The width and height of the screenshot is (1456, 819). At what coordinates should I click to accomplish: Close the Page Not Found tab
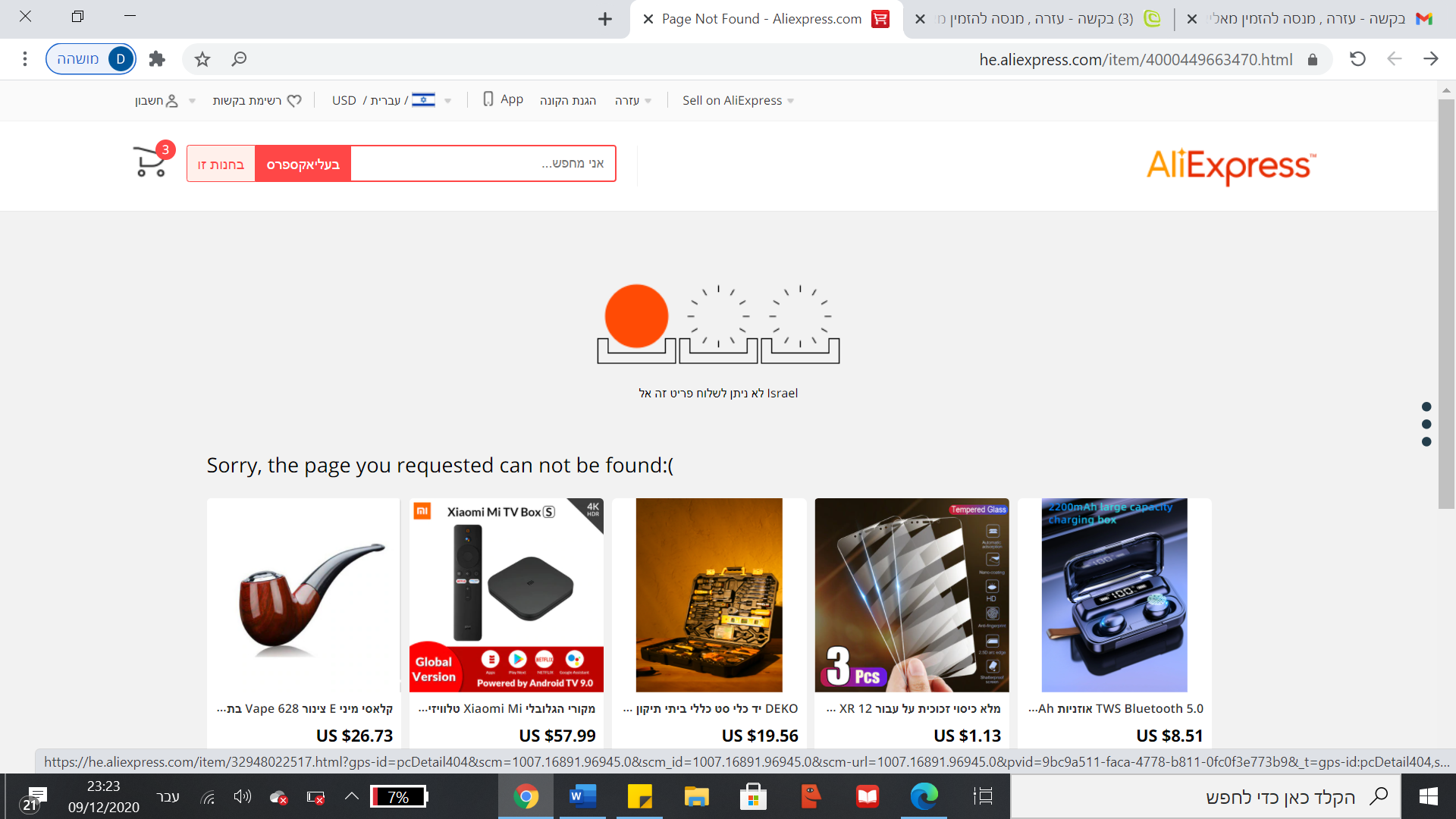pyautogui.click(x=648, y=19)
